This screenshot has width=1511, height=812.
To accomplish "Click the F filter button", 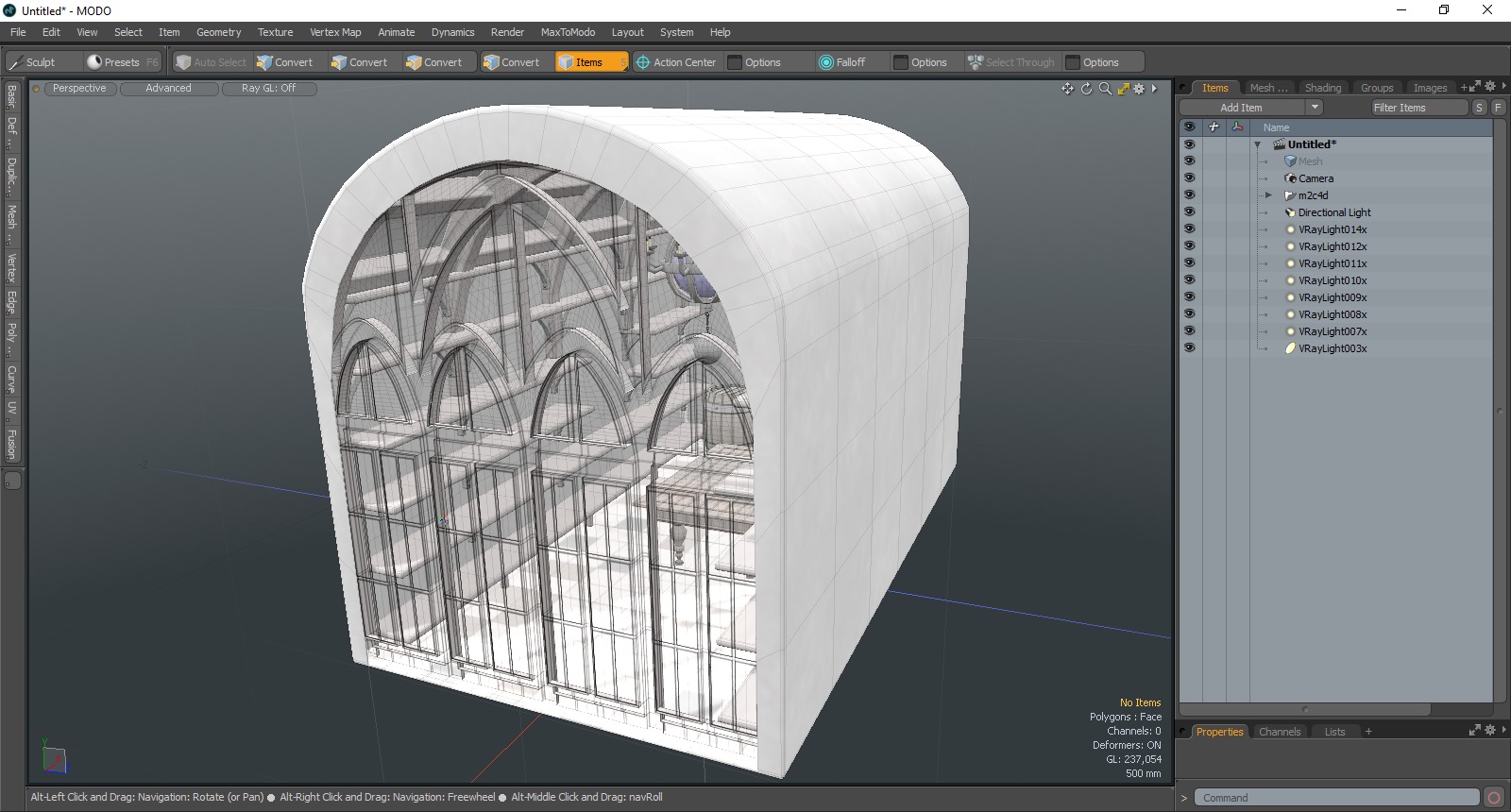I will (1498, 108).
